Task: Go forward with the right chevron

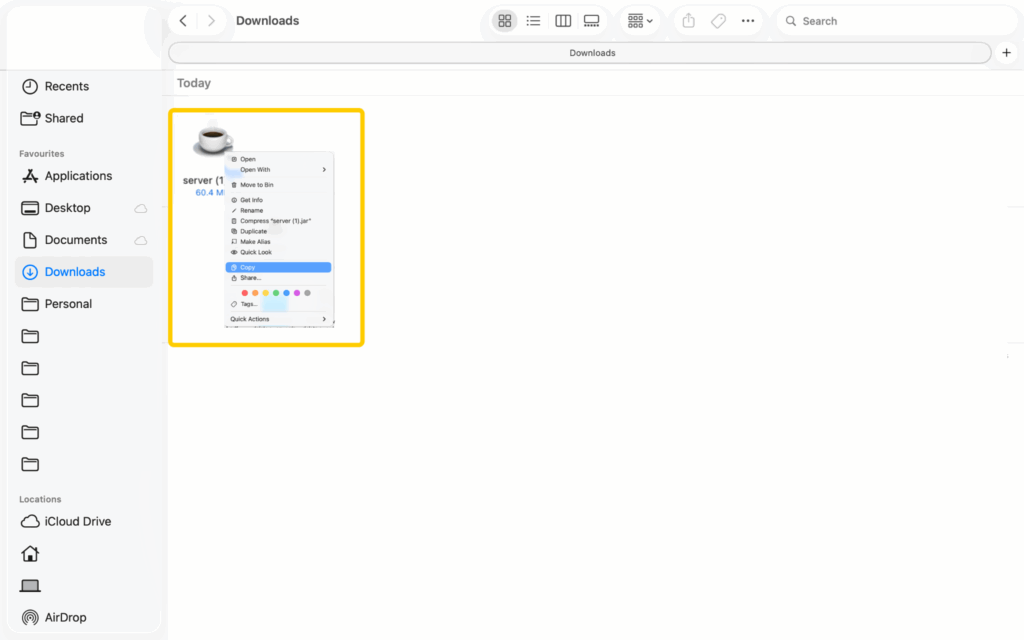Action: pos(211,21)
